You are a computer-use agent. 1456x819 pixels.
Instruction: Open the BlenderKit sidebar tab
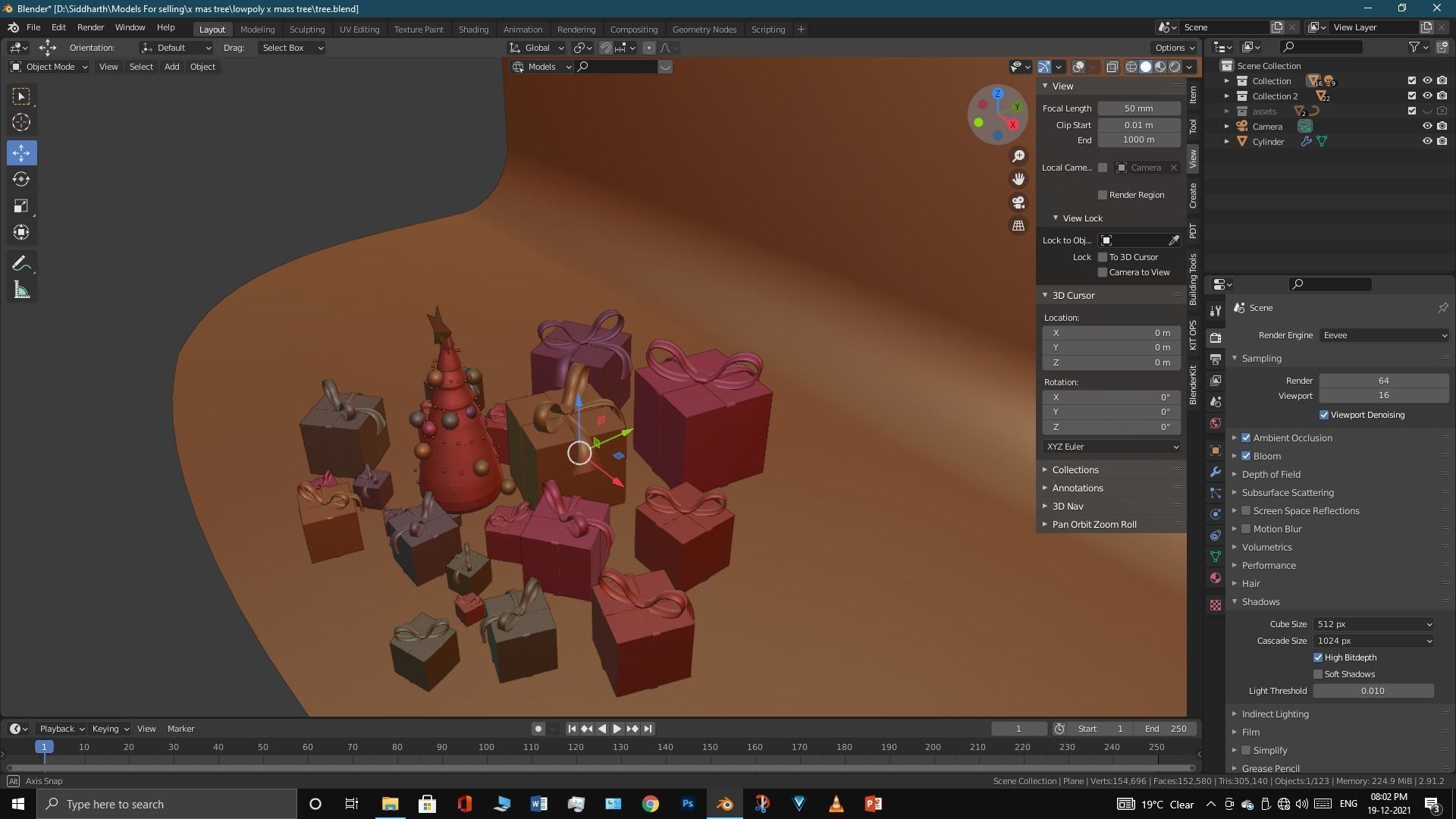1193,384
